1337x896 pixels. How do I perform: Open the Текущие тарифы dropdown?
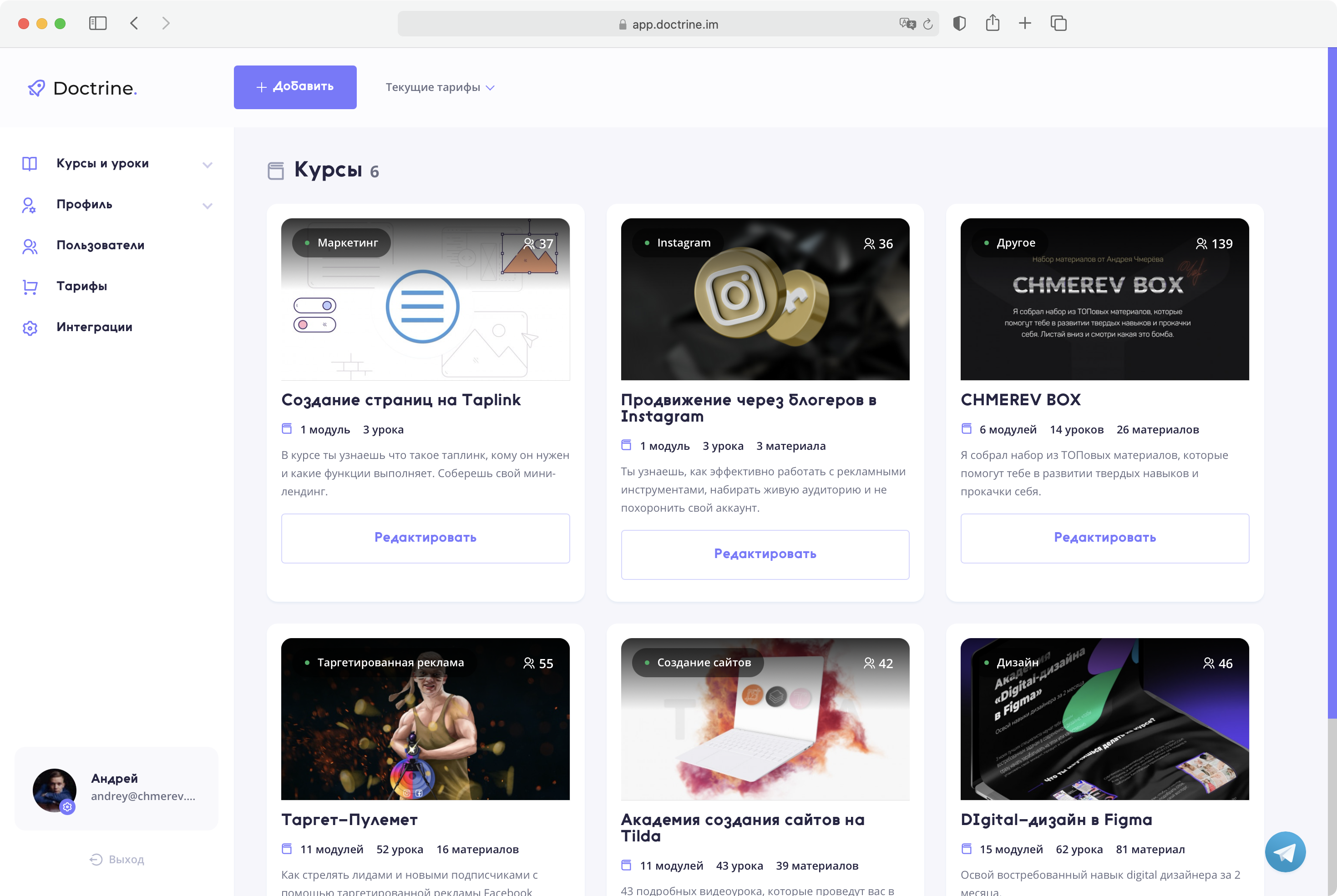(x=440, y=87)
